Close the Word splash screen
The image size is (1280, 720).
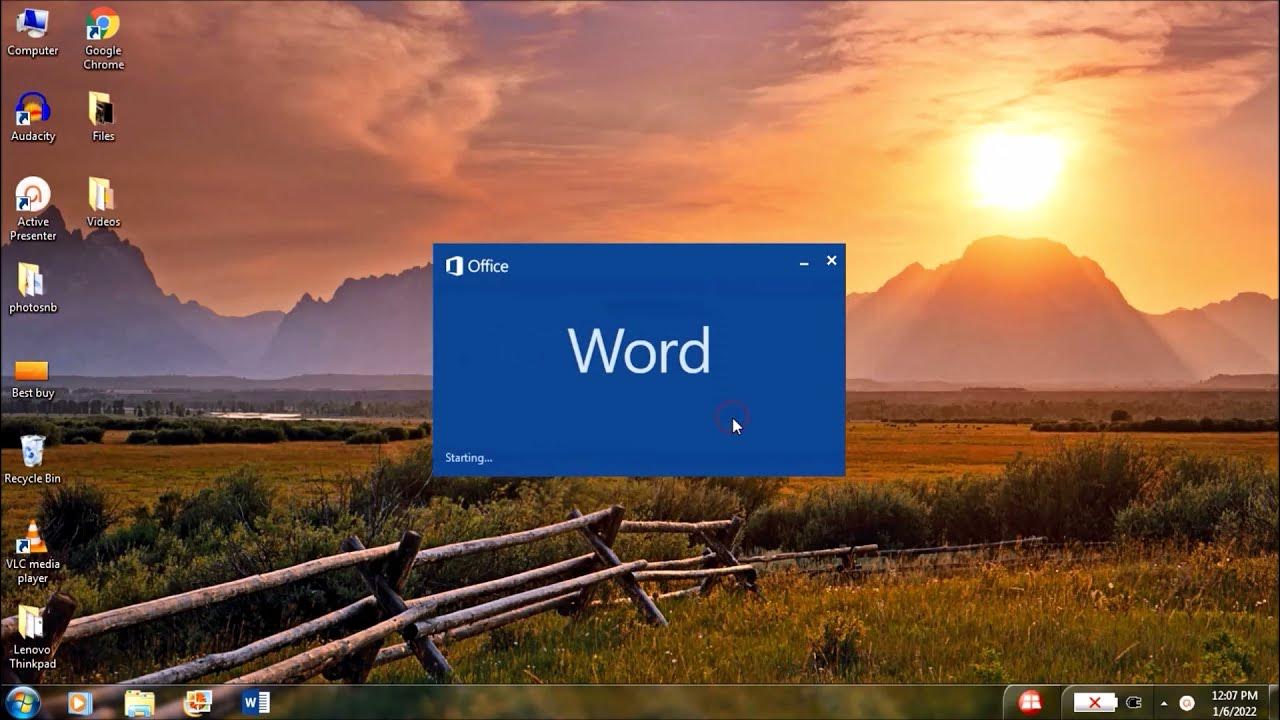[831, 261]
